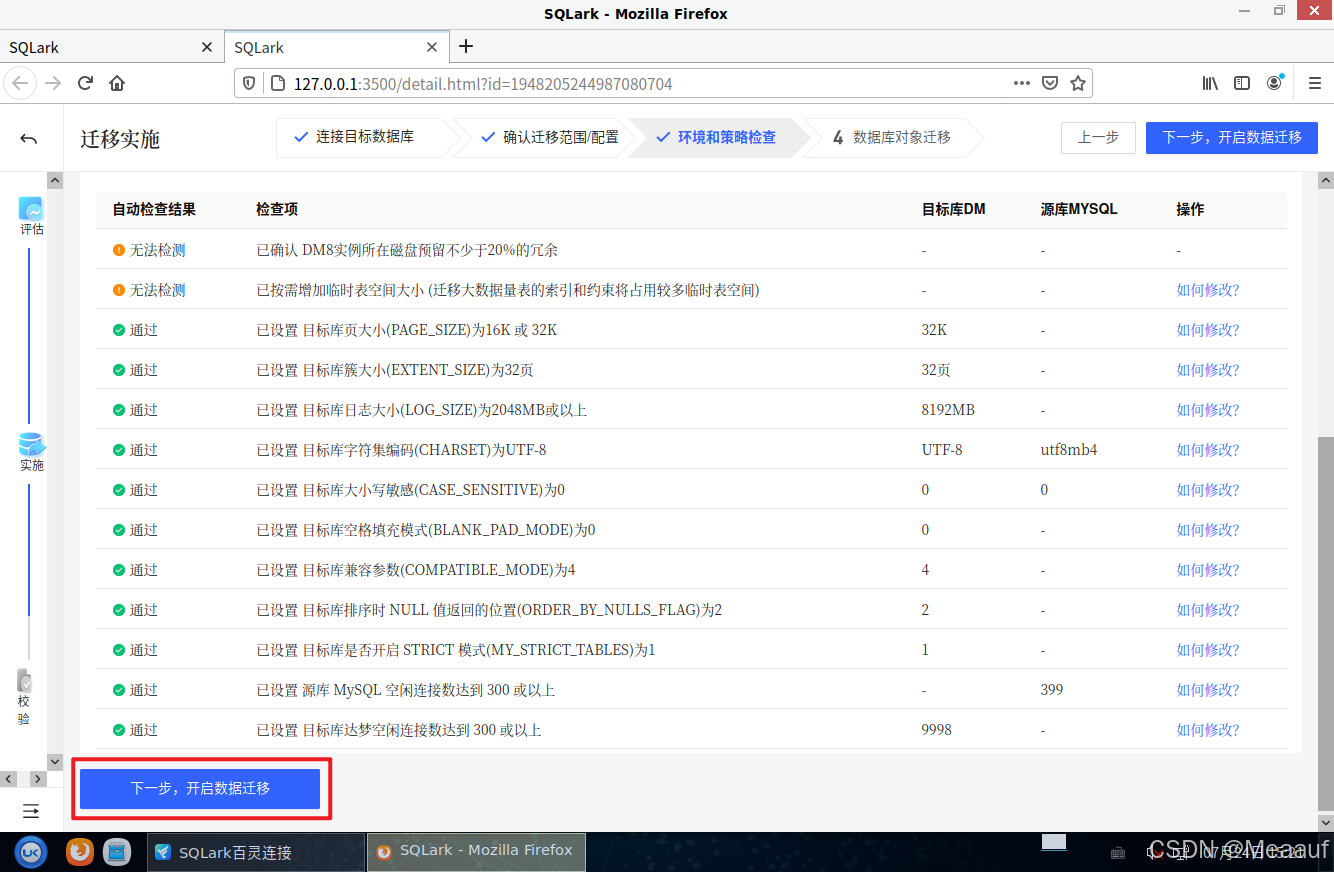The height and width of the screenshot is (872, 1334).
Task: Reload the page in Firefox
Action: pos(86,83)
